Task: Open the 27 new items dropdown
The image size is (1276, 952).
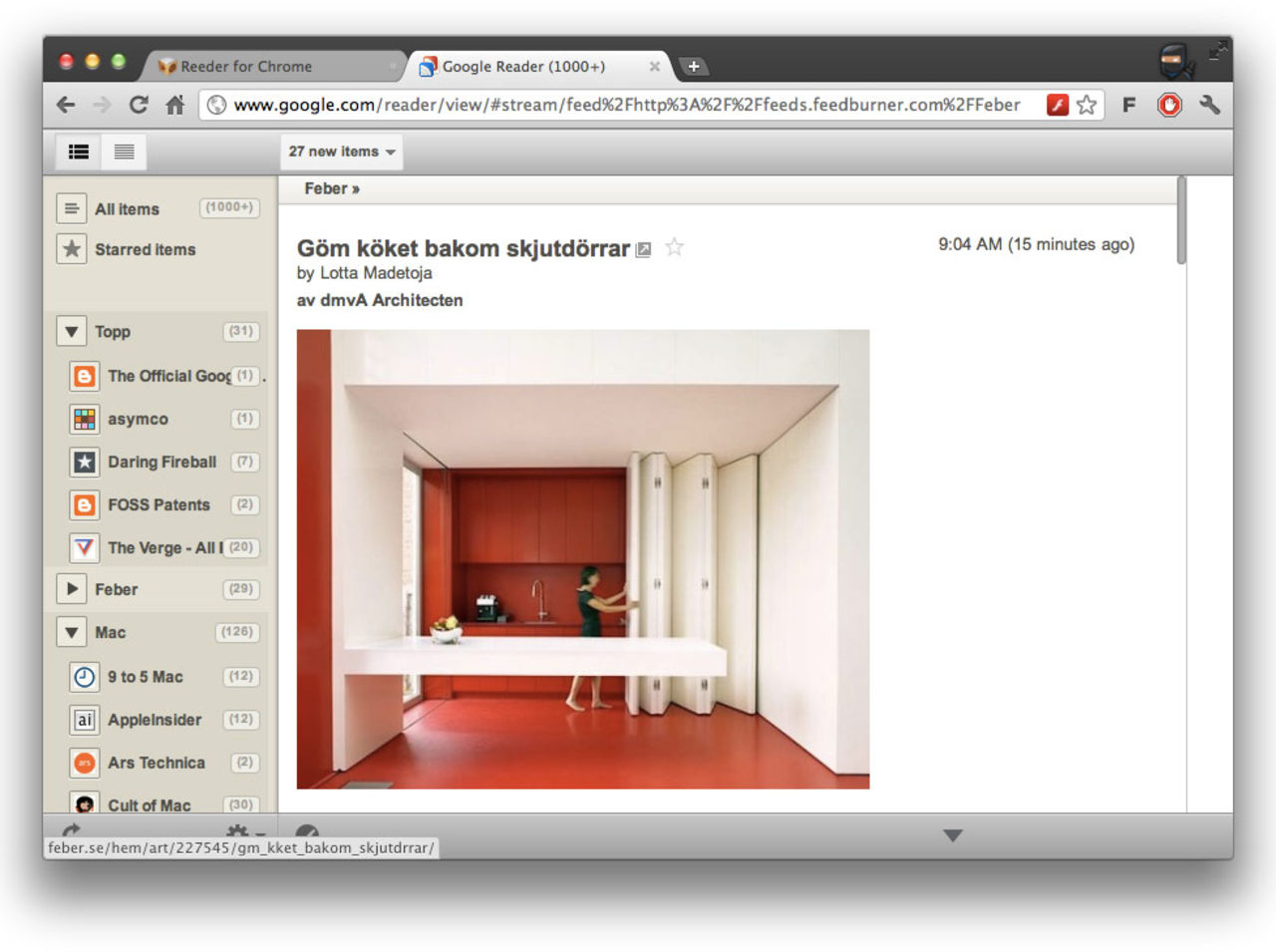Action: 340,152
